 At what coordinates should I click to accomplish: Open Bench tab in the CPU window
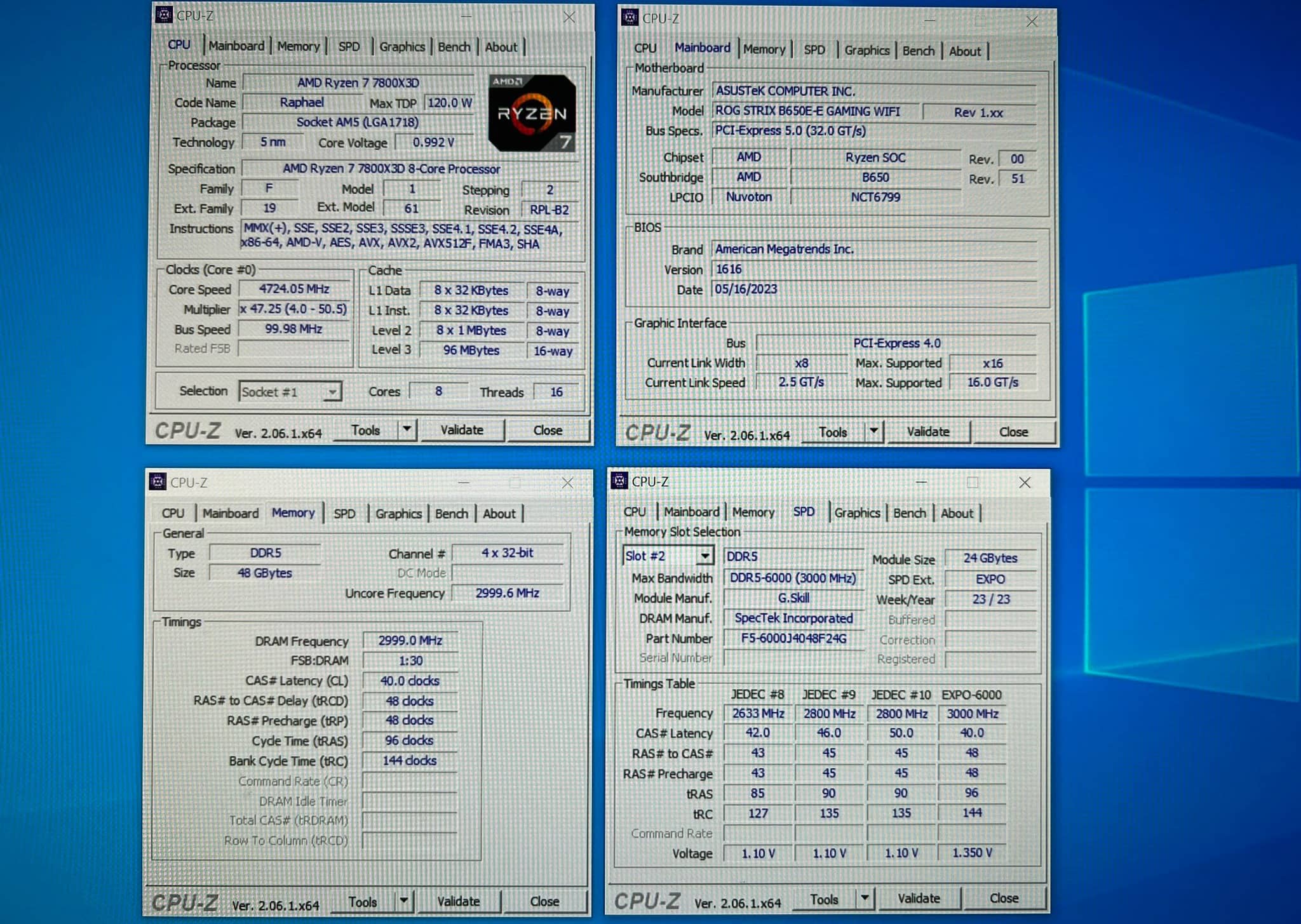pos(454,46)
